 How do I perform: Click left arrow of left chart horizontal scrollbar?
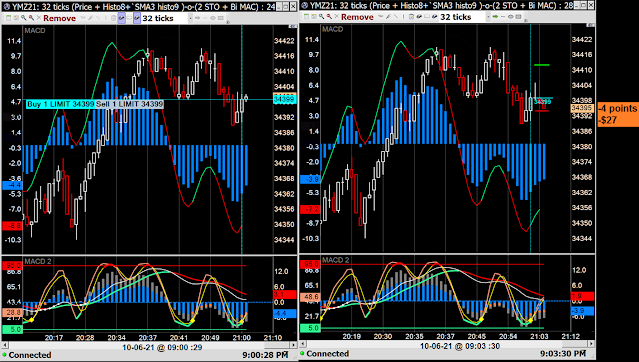[4, 345]
